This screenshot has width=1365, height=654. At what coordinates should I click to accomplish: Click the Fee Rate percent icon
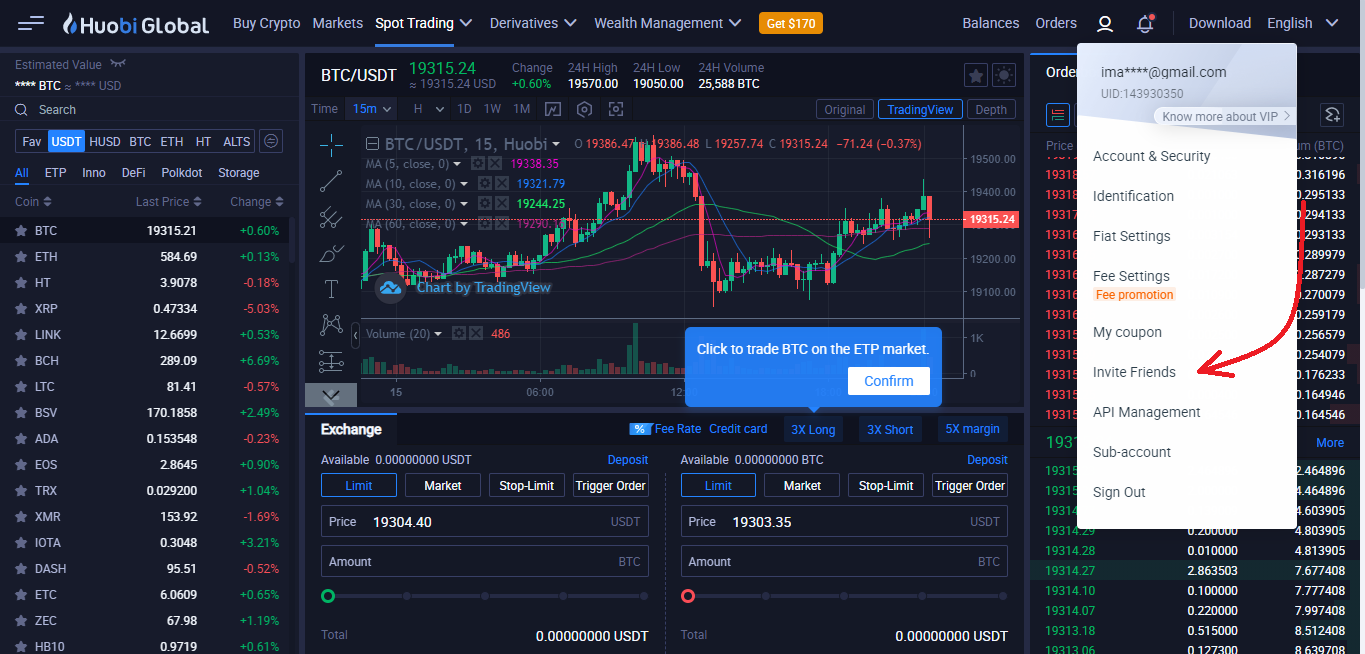[640, 429]
